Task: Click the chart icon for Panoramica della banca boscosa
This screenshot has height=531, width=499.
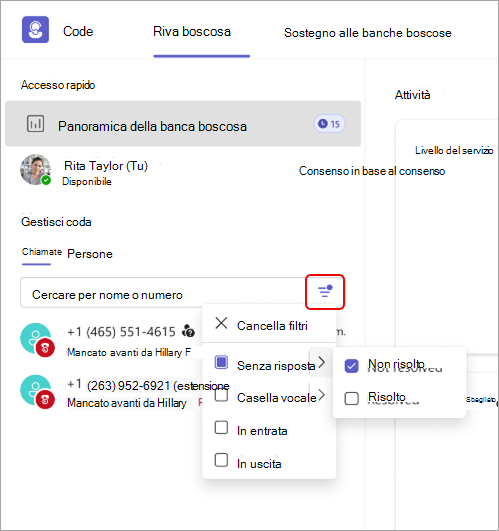Action: pos(36,124)
